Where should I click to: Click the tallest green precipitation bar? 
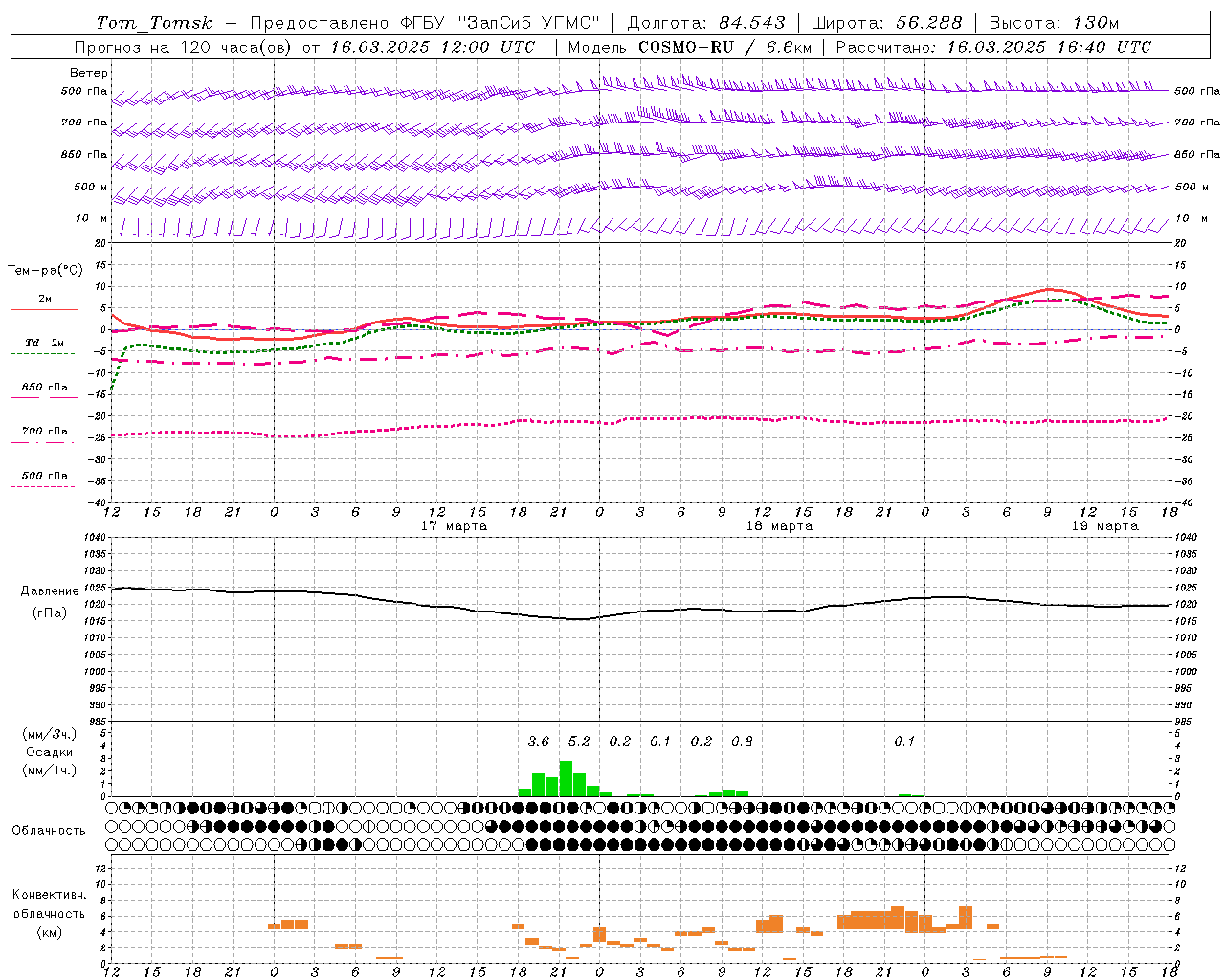click(566, 779)
